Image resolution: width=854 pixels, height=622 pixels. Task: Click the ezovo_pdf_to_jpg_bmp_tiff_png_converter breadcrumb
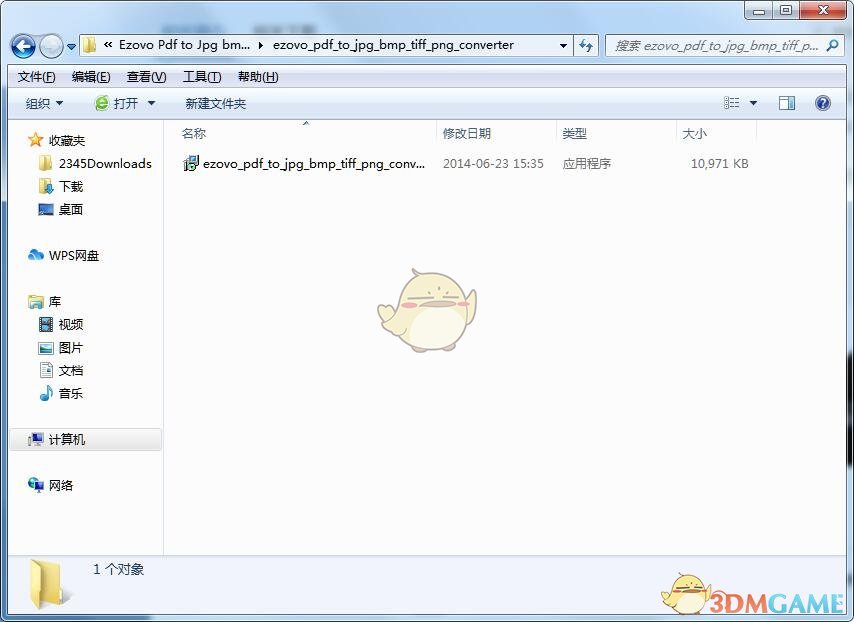[393, 45]
